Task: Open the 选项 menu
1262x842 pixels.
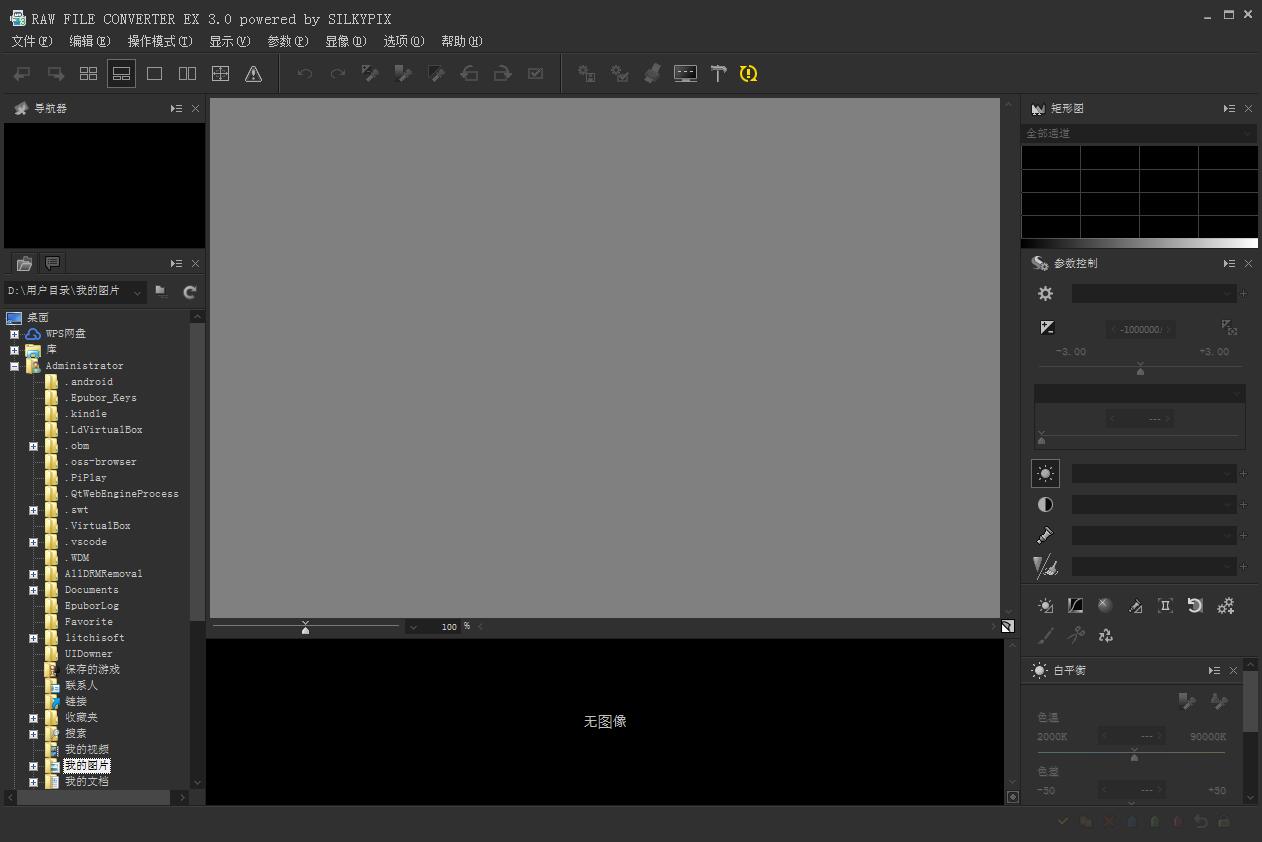Action: coord(403,41)
